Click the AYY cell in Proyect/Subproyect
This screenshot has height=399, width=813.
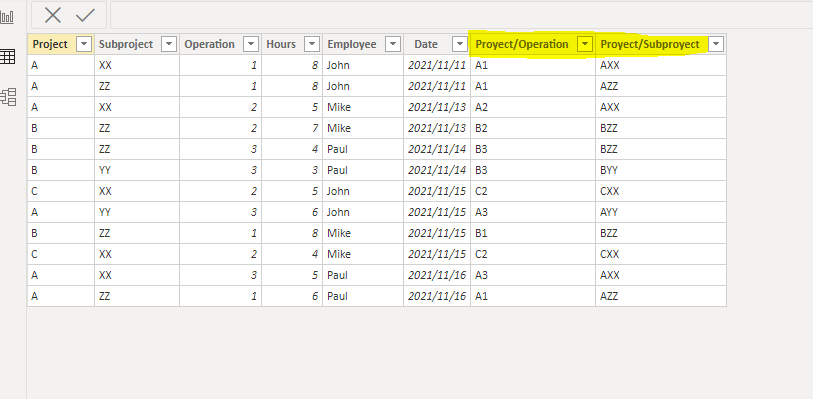point(661,212)
